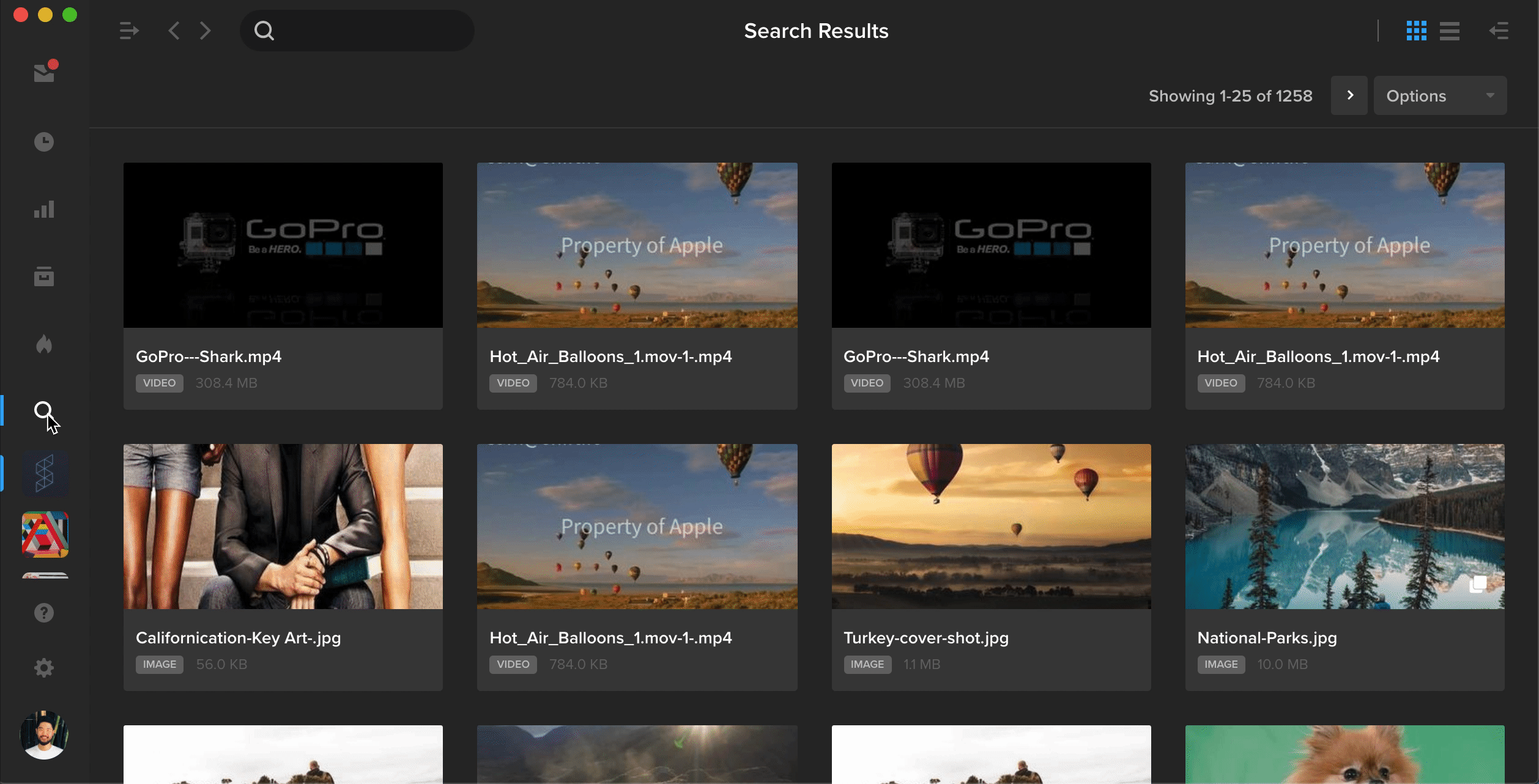Click the 56.0 KB size label

[221, 664]
